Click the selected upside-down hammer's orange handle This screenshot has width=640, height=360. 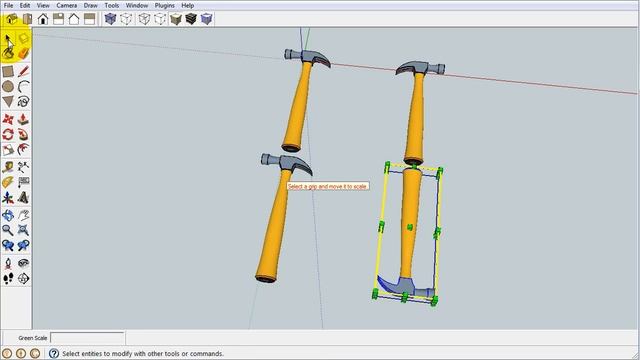(x=410, y=223)
